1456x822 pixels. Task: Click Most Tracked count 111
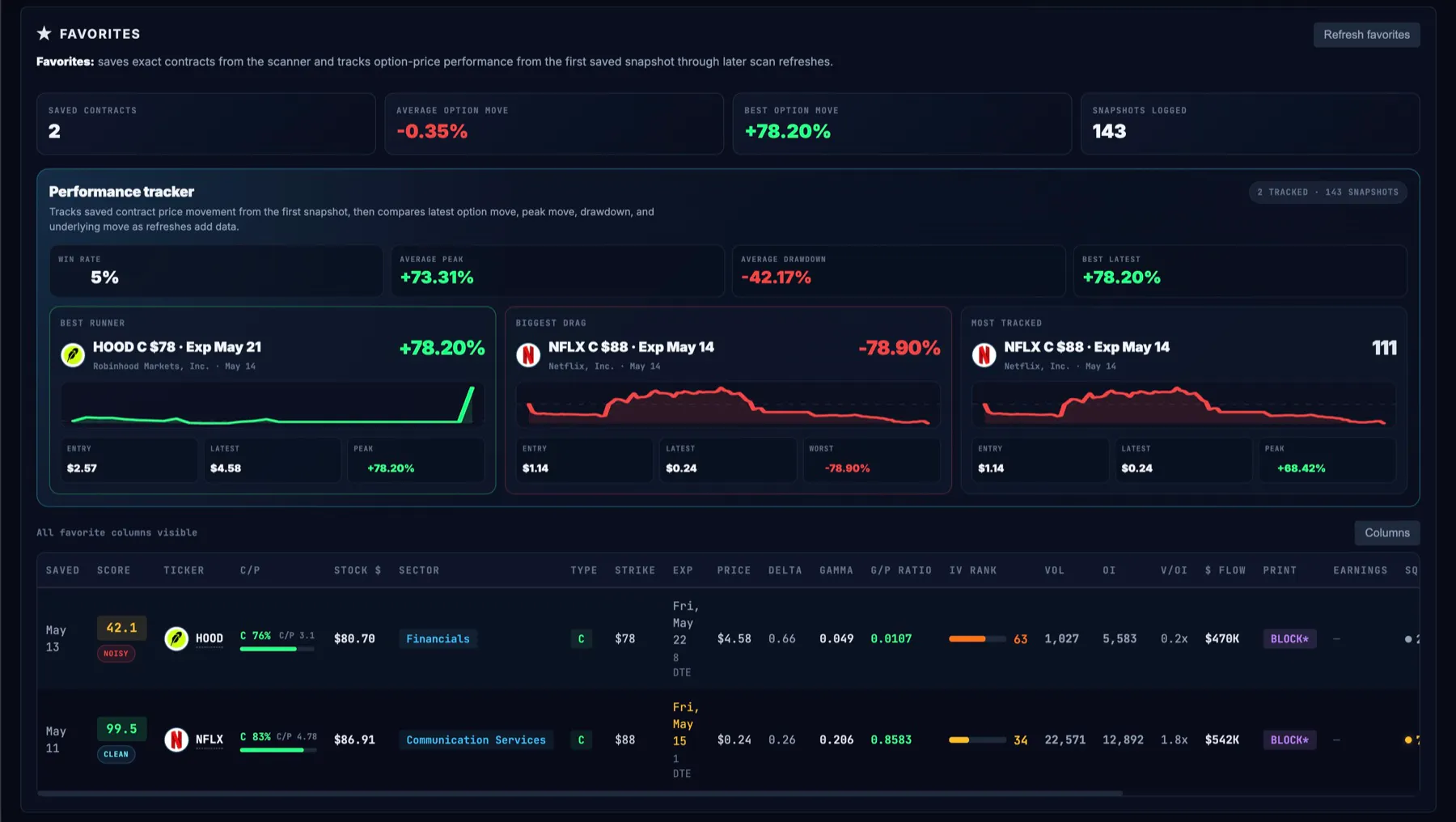(x=1384, y=348)
